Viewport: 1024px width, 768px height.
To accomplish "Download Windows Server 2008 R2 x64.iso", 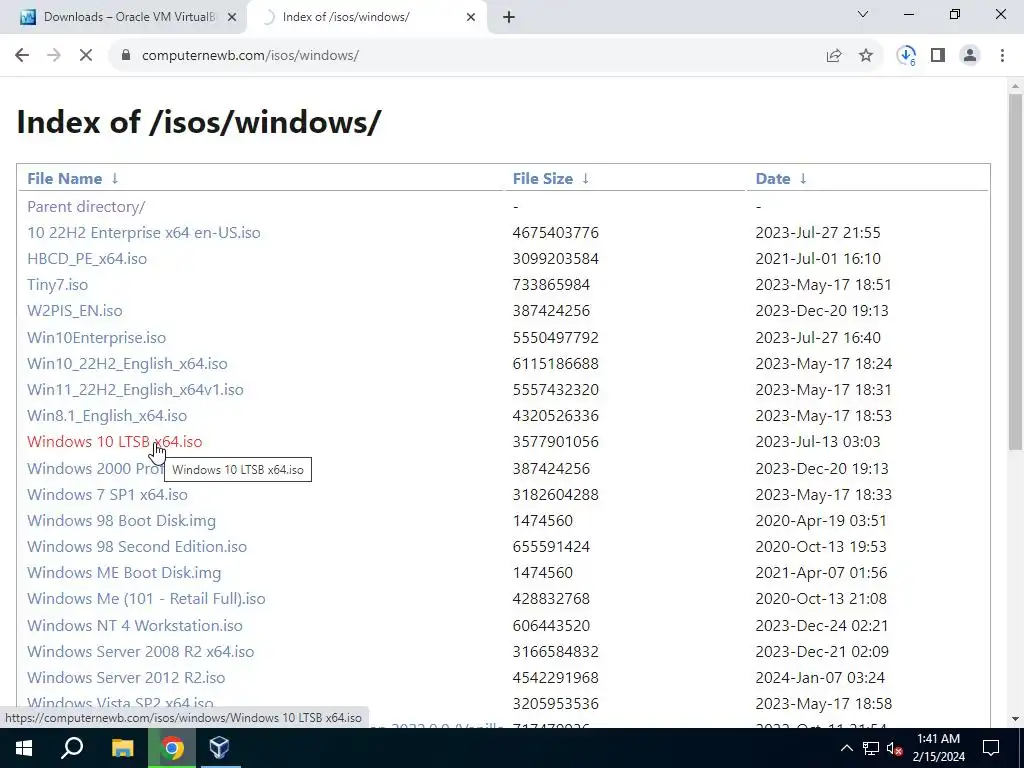I will coord(140,652).
